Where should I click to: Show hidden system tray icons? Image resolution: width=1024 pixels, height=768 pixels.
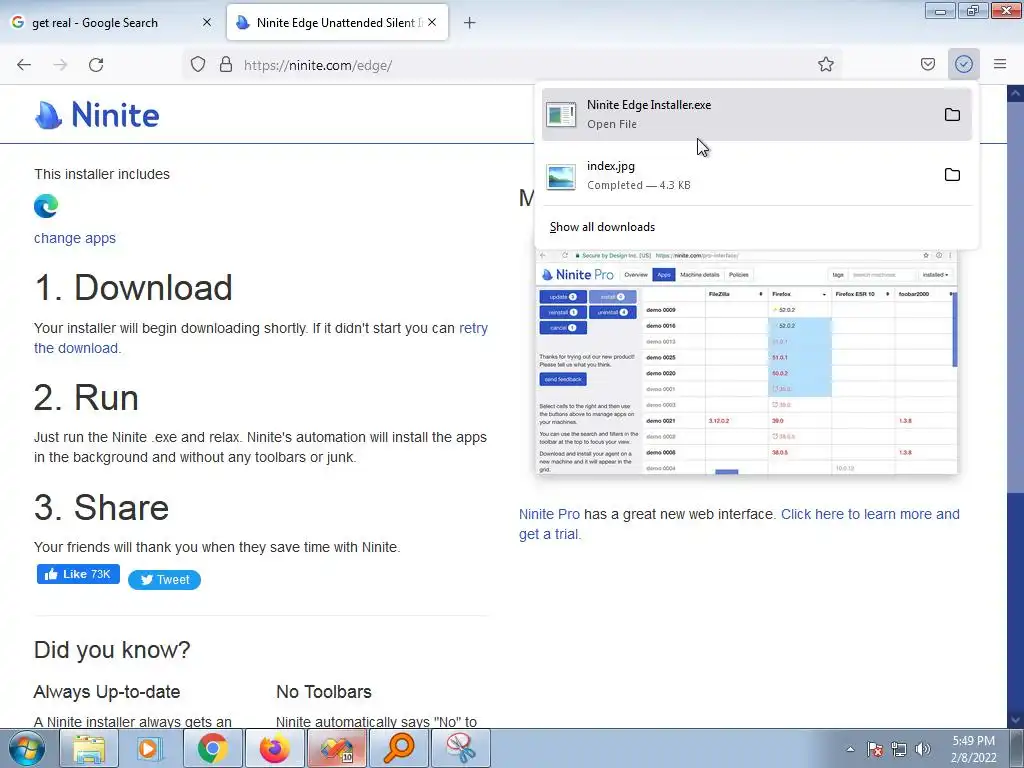click(850, 749)
